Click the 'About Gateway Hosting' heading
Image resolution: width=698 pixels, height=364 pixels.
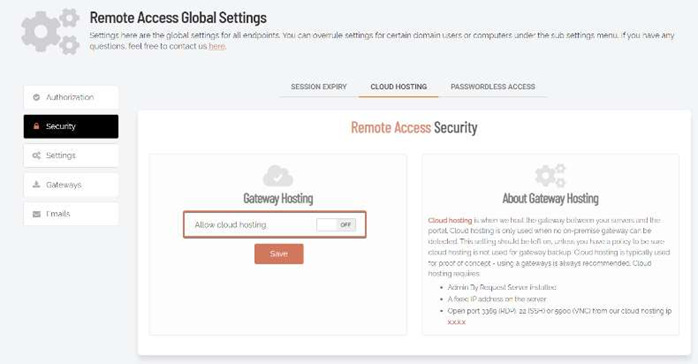tap(551, 198)
